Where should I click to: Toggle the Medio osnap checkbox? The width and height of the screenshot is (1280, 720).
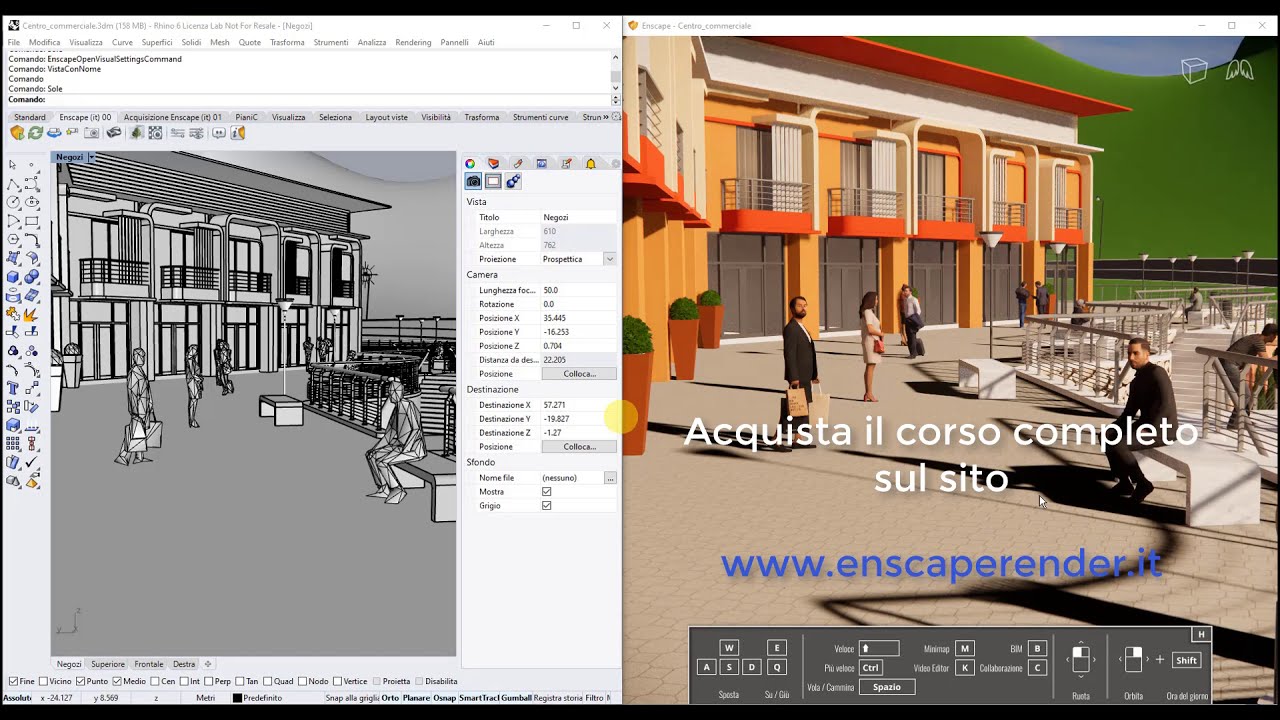118,681
